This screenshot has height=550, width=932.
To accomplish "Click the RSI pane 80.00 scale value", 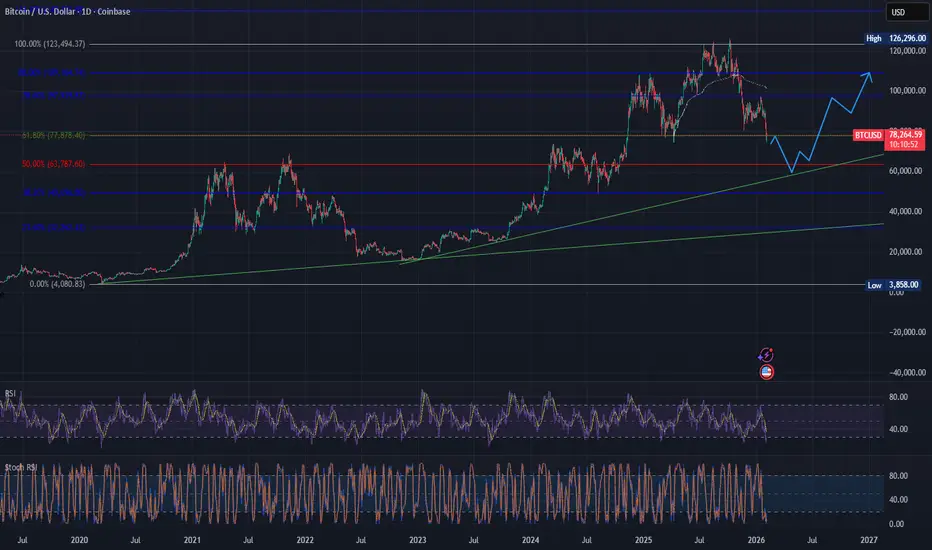I will [x=898, y=397].
